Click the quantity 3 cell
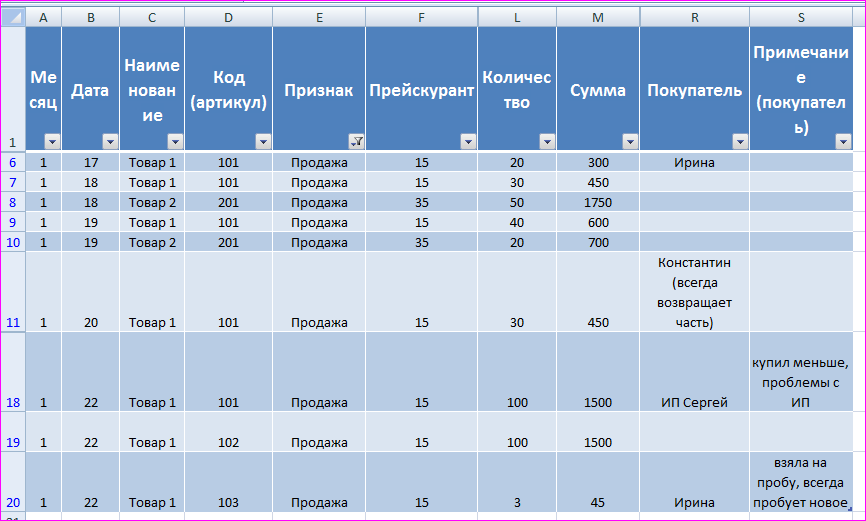Image resolution: width=866 pixels, height=521 pixels. [x=517, y=482]
